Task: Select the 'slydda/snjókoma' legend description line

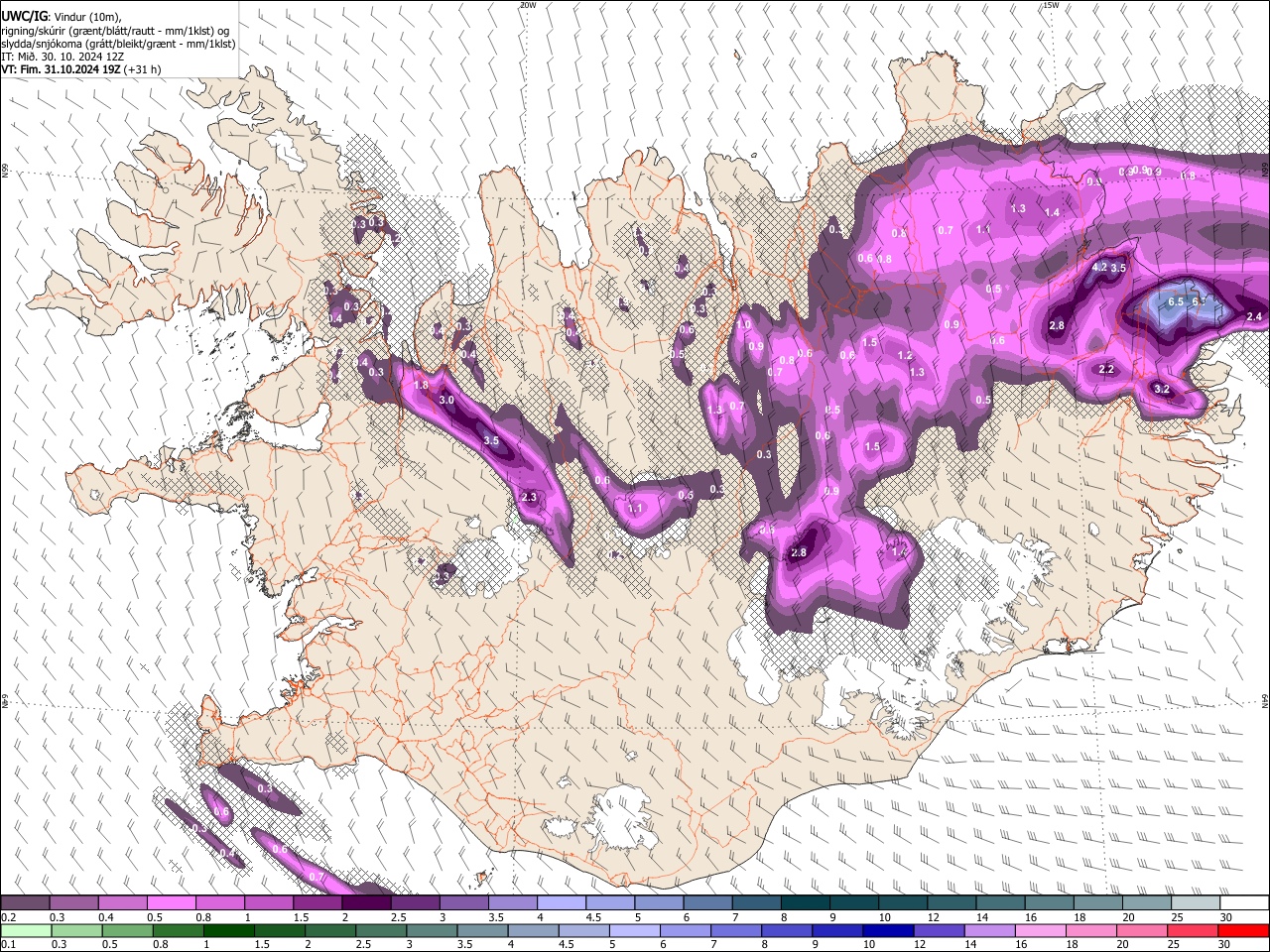Action: tap(118, 44)
